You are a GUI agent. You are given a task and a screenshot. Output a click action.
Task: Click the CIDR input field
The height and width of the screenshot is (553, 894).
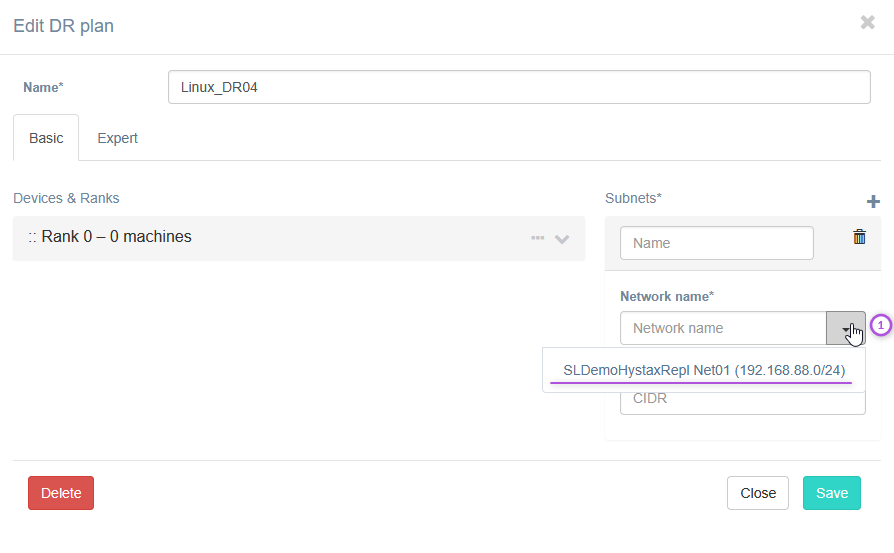(742, 399)
